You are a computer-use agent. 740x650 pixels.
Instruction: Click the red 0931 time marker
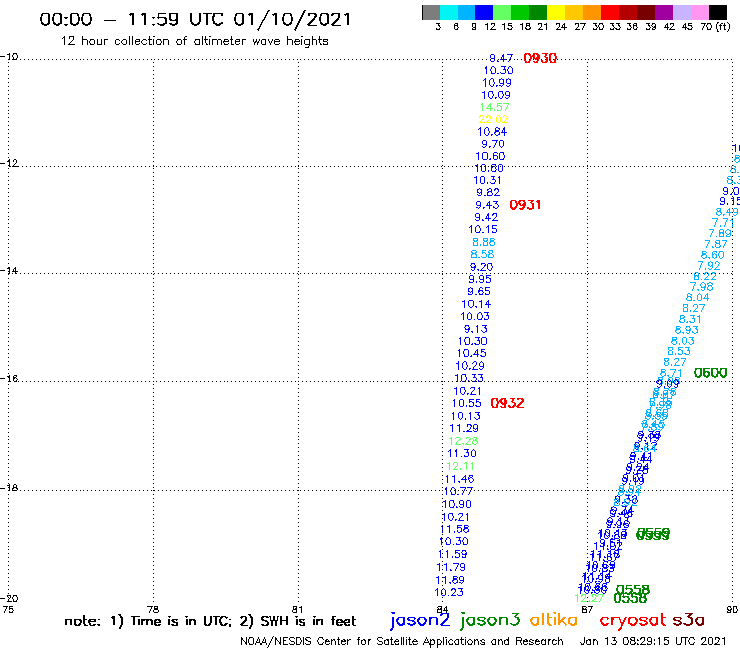[525, 205]
